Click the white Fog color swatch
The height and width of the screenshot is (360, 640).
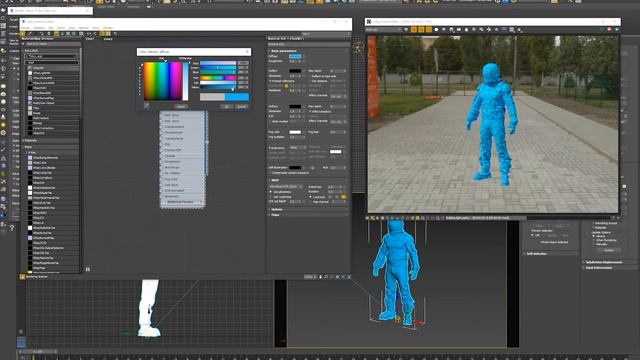click(x=295, y=132)
